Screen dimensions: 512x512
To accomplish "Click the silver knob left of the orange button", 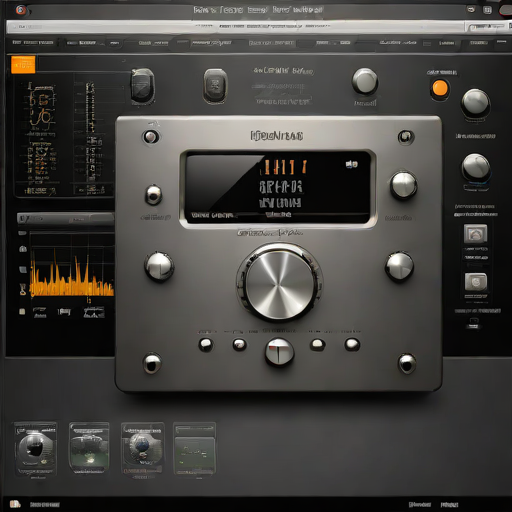I will point(365,81).
